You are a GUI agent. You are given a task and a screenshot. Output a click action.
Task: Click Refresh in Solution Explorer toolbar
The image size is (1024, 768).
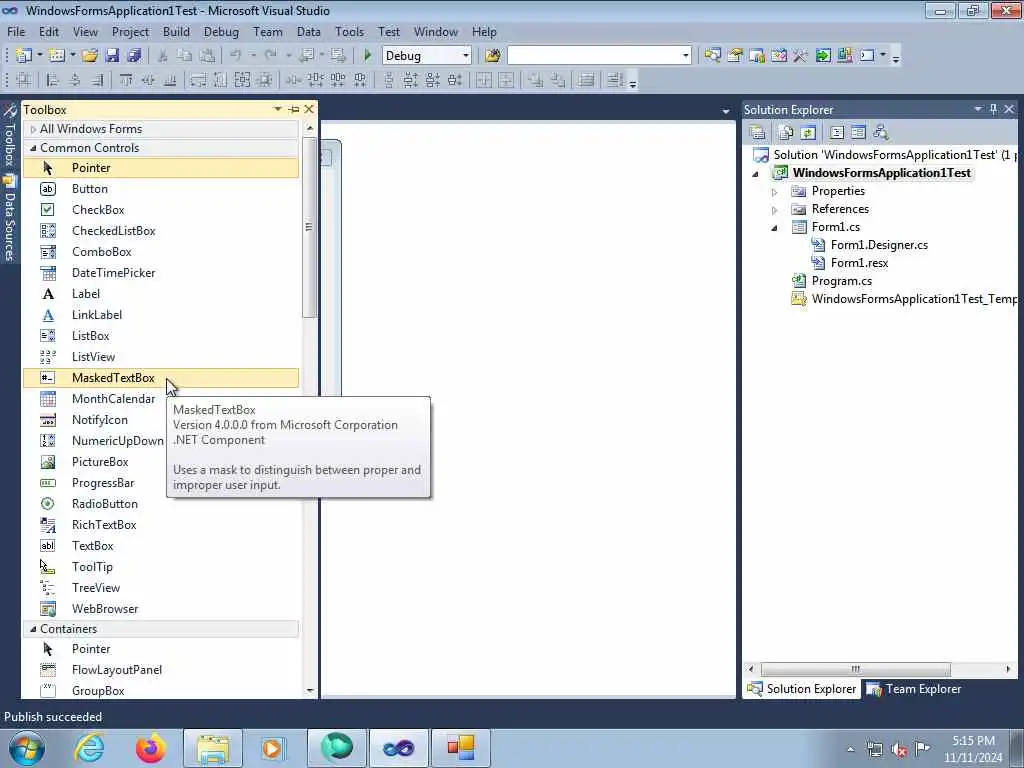(808, 133)
